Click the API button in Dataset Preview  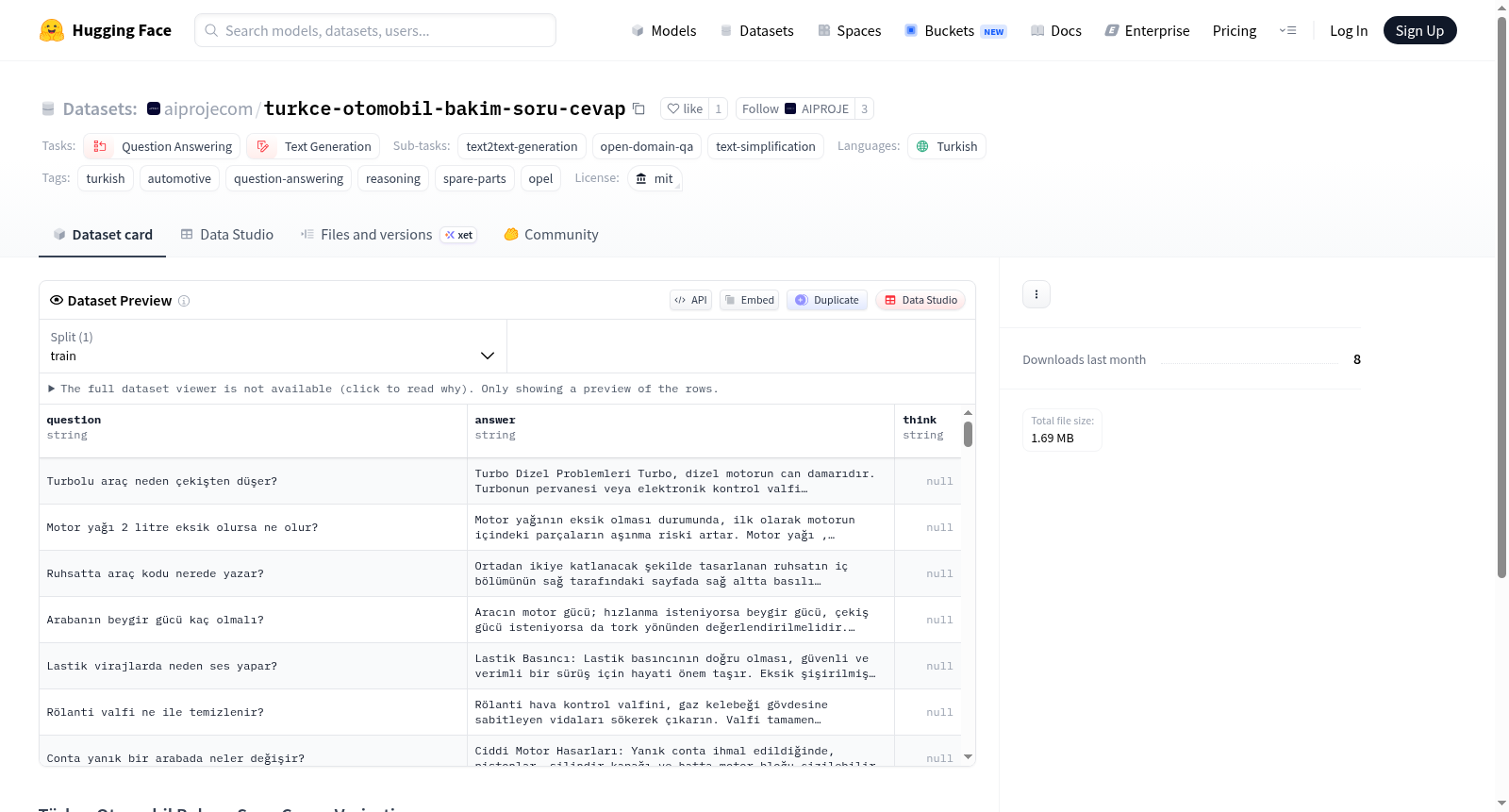pyautogui.click(x=690, y=300)
